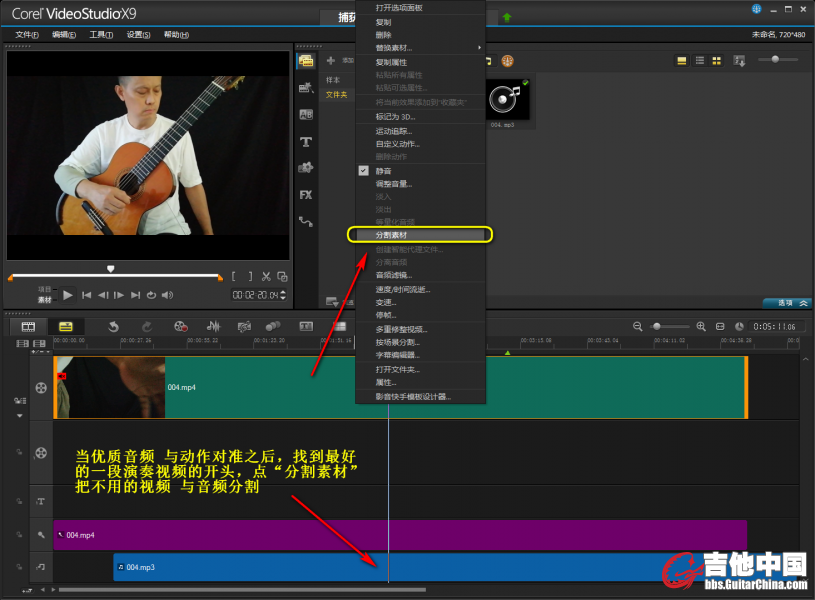Open the Graphics library icon
The width and height of the screenshot is (815, 600).
coord(306,167)
